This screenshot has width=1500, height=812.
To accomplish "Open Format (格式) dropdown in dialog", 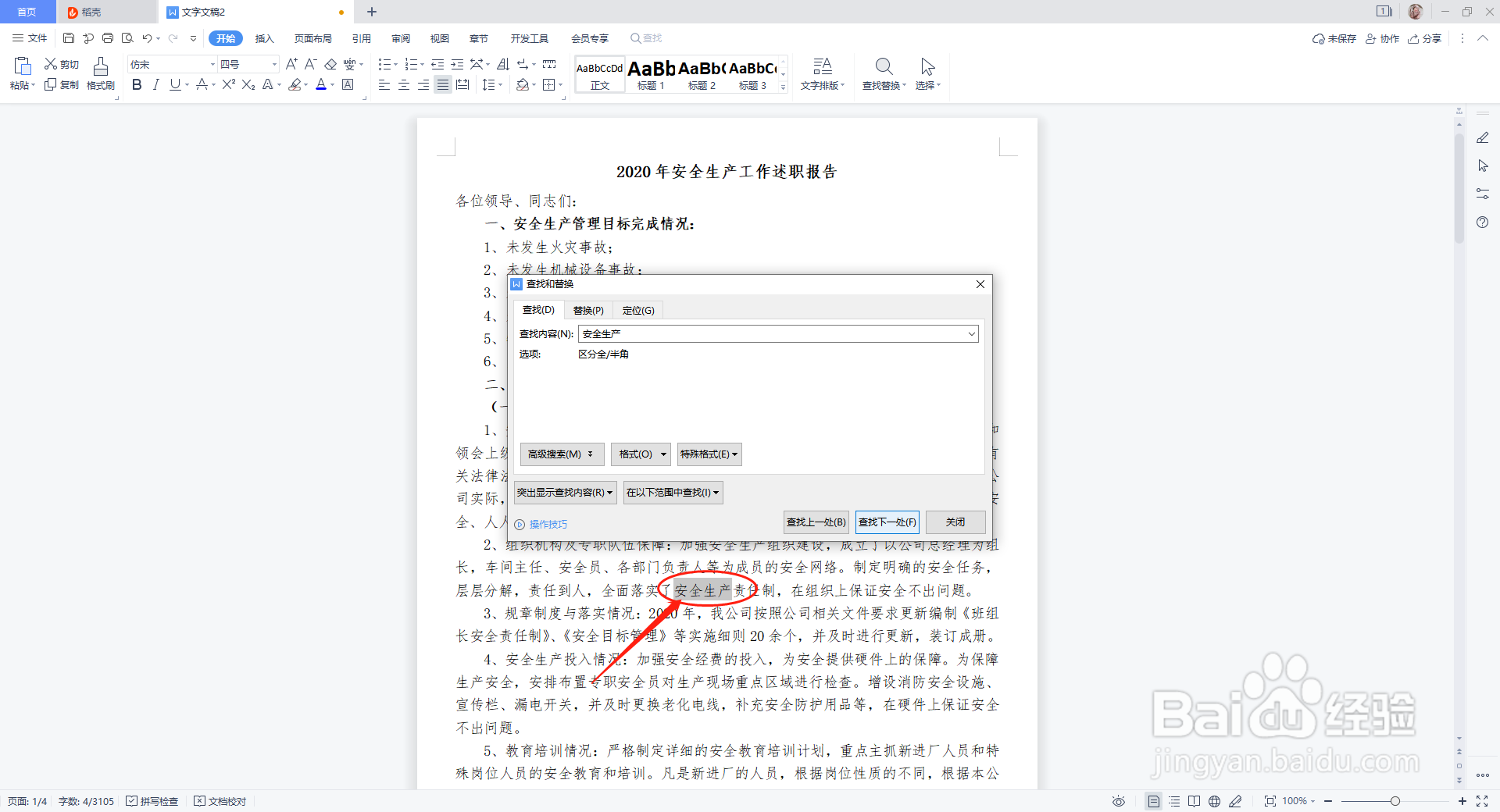I will tap(641, 454).
